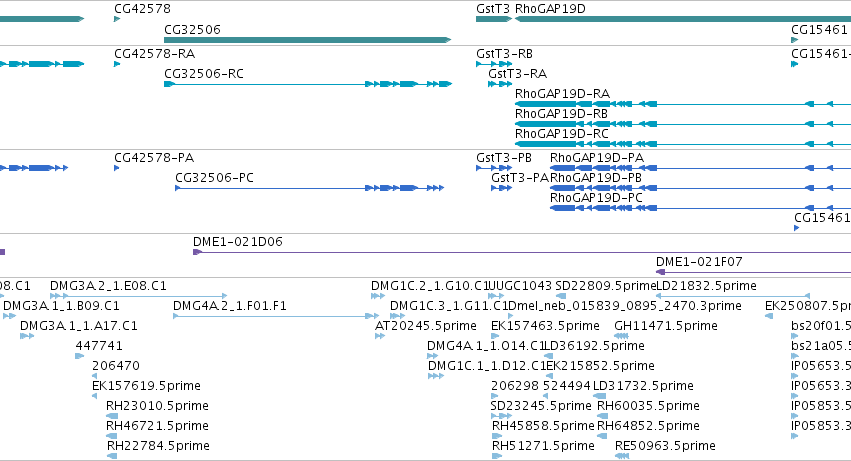
Task: Click RhoGAP19D-PB protein feature
Action: coord(700,188)
